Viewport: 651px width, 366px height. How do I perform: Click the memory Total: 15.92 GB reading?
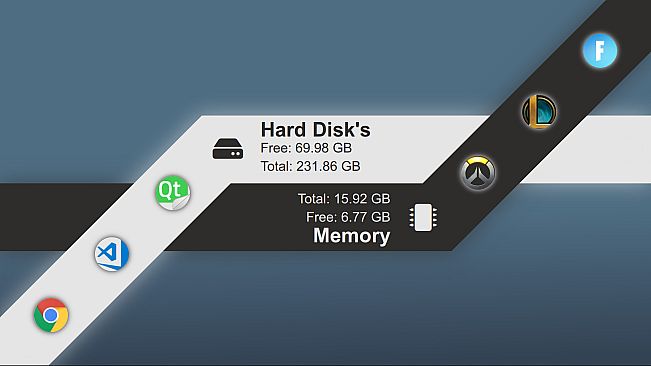click(344, 199)
